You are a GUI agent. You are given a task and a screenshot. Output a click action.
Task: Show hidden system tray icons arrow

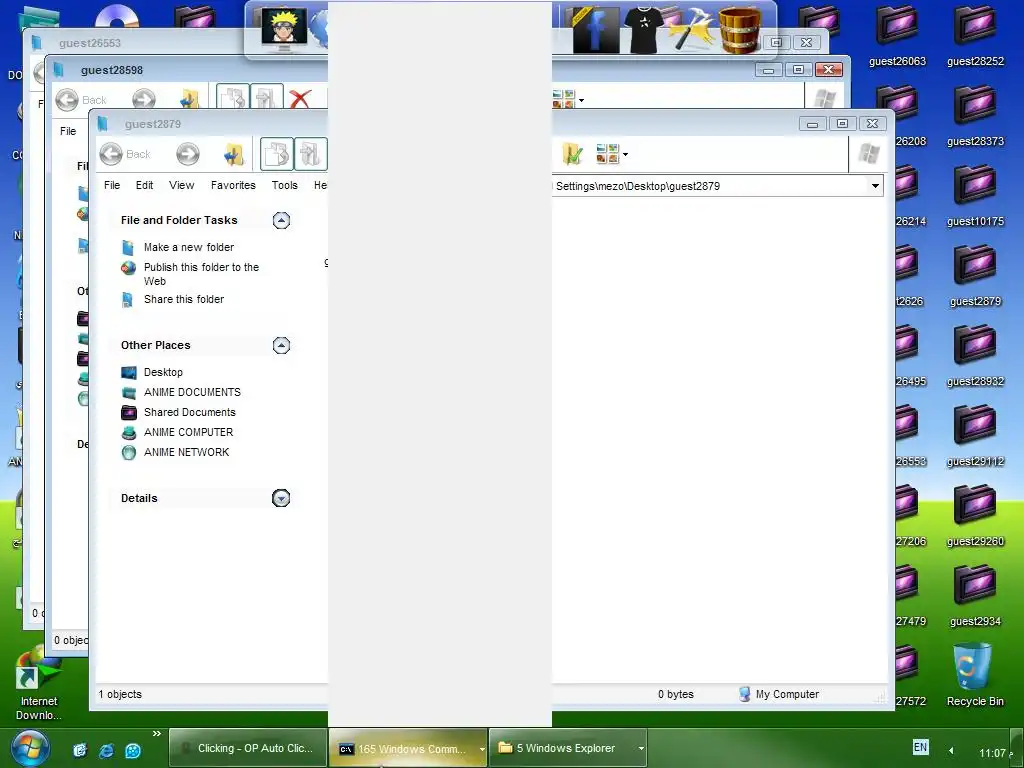pos(951,750)
